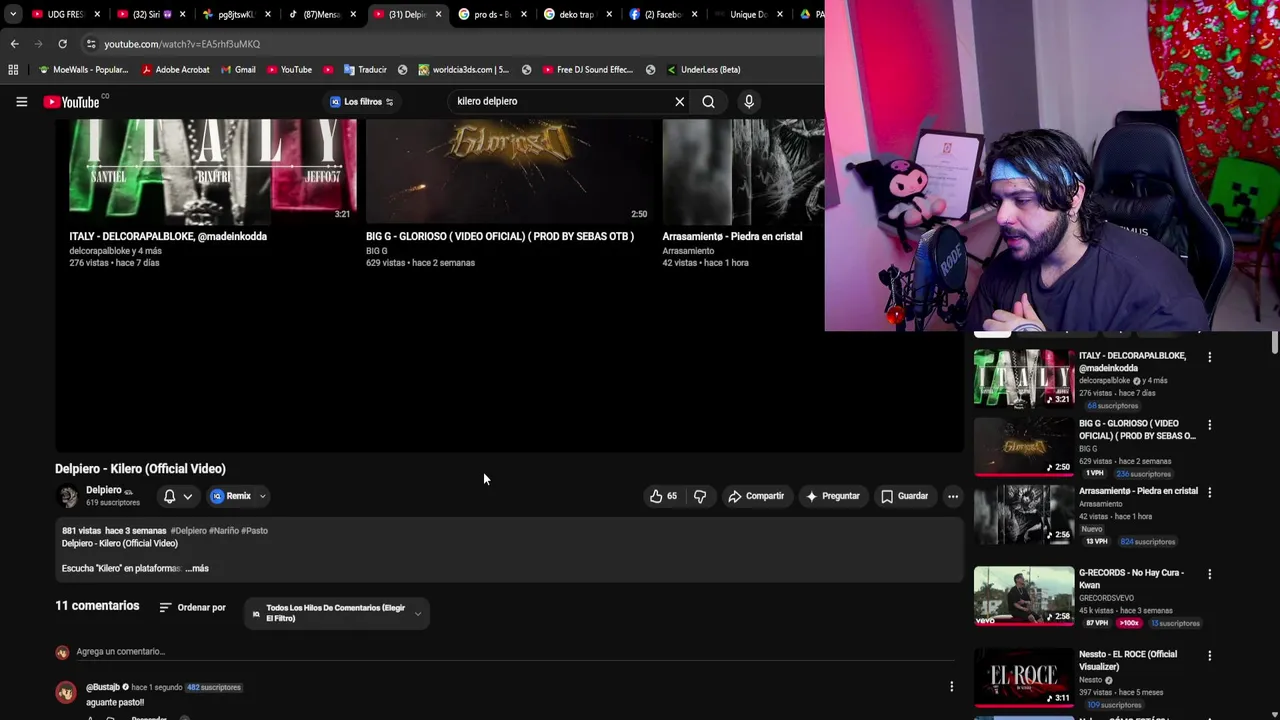Open the Chrome apps grid in bookmarks bar
1280x720 pixels.
pyautogui.click(x=13, y=70)
